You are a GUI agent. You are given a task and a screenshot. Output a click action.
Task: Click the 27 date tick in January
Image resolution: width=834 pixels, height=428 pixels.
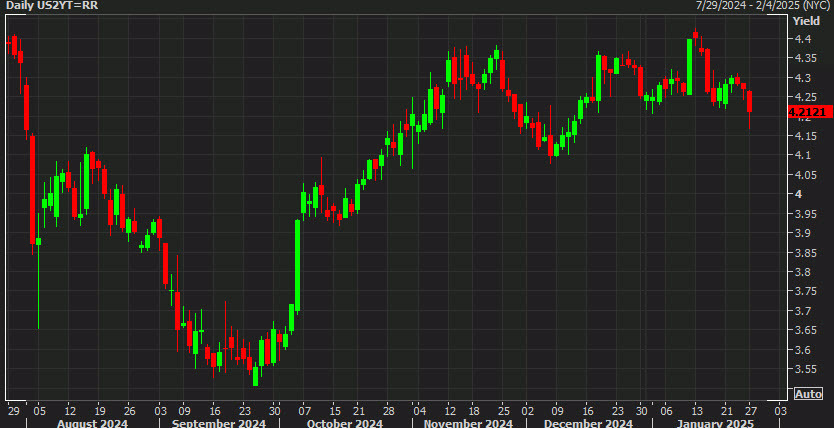click(749, 411)
